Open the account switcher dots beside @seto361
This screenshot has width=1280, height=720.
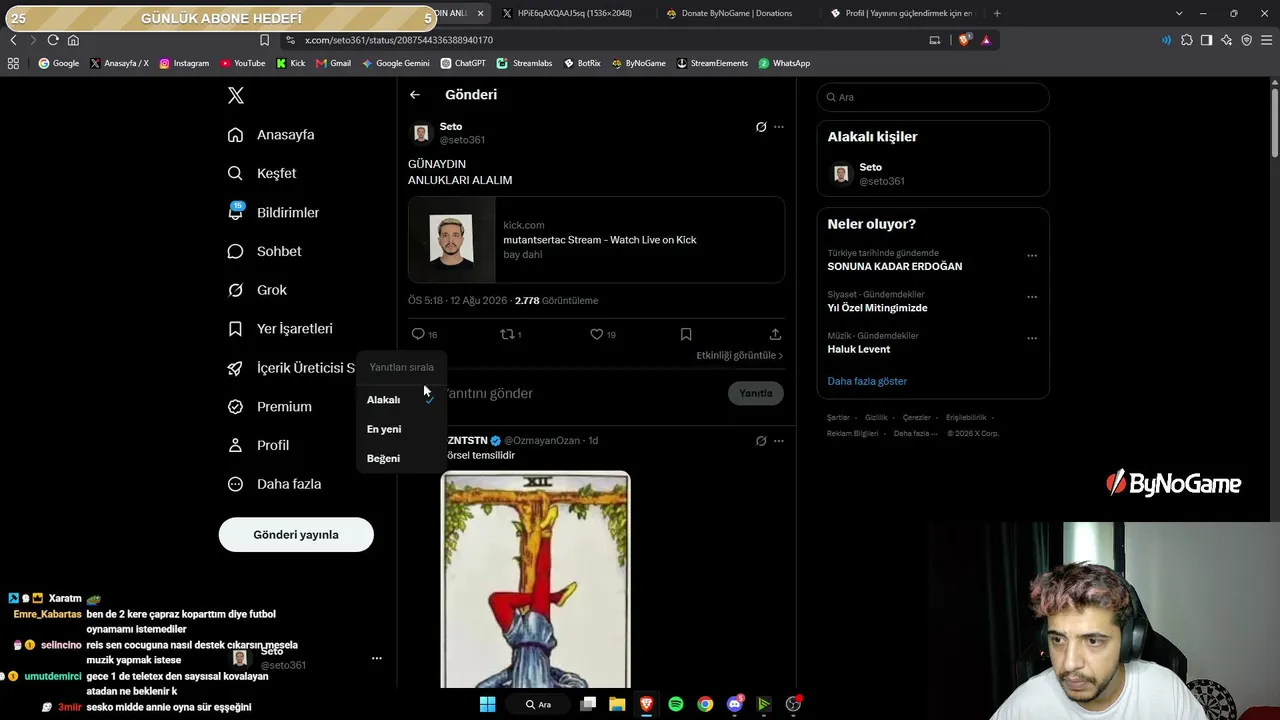click(376, 658)
